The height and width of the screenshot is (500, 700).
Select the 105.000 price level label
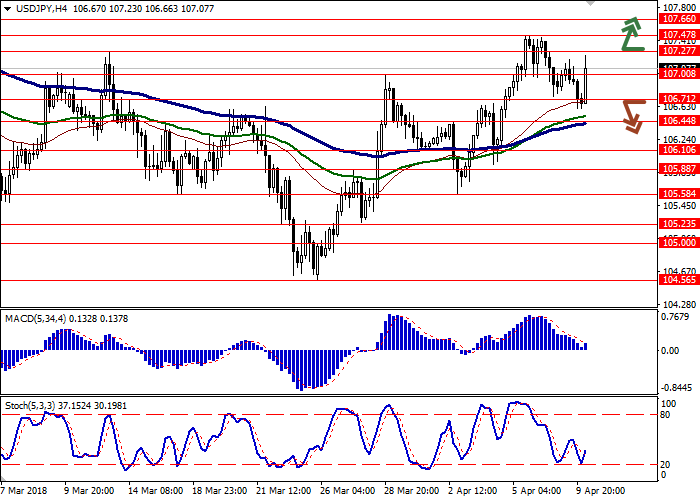click(x=679, y=242)
